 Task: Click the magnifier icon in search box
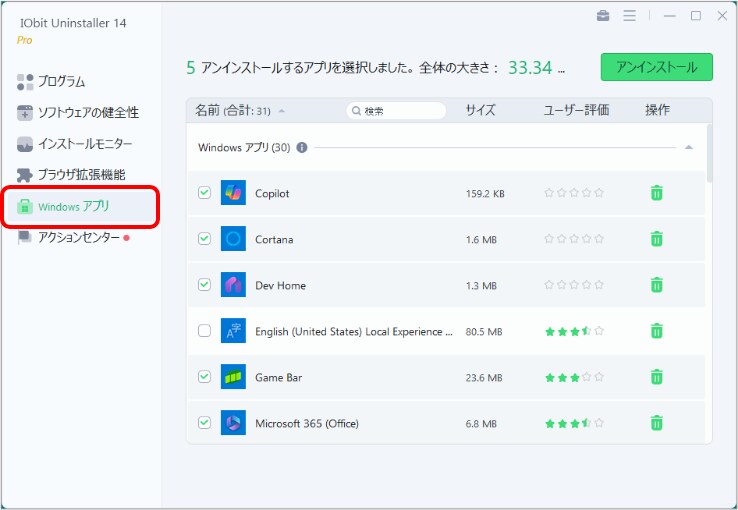pos(356,111)
